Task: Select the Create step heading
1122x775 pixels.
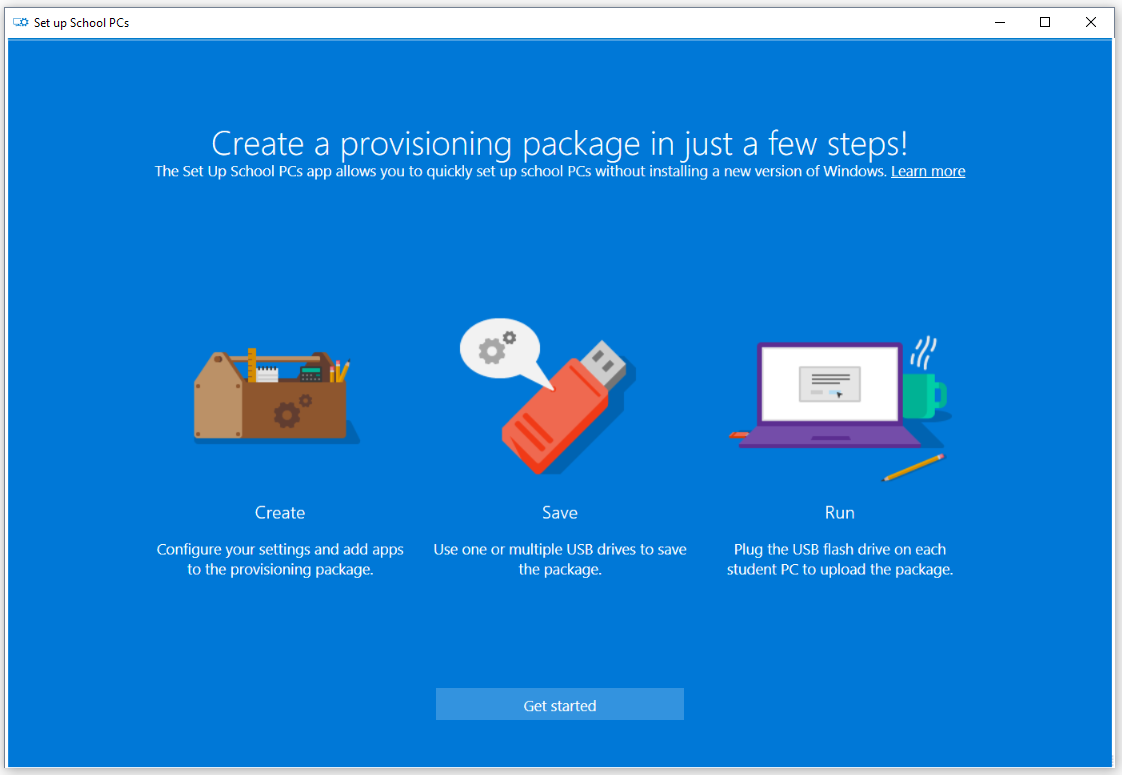Action: pos(280,512)
